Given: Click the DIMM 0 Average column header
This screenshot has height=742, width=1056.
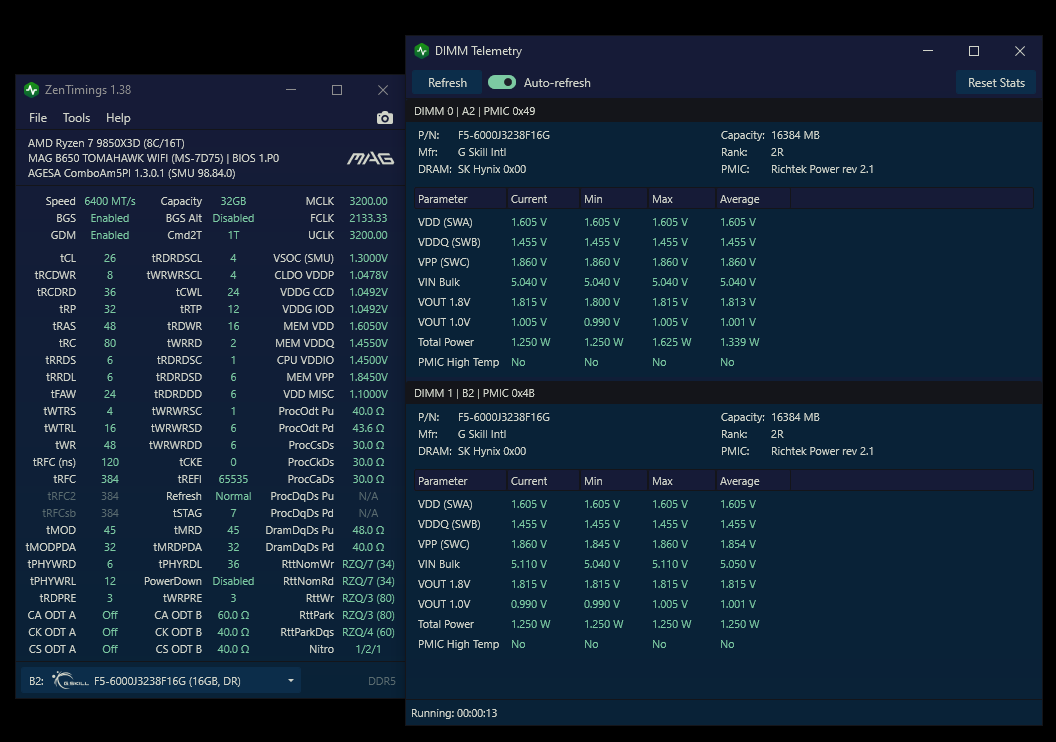Looking at the screenshot, I should (753, 199).
